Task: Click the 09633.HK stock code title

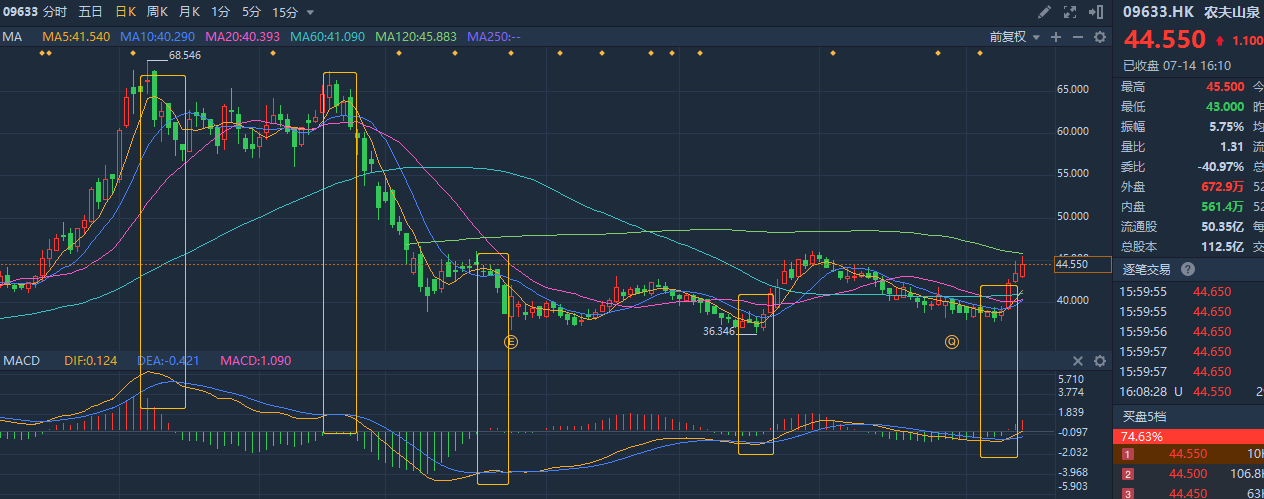Action: click(1158, 12)
